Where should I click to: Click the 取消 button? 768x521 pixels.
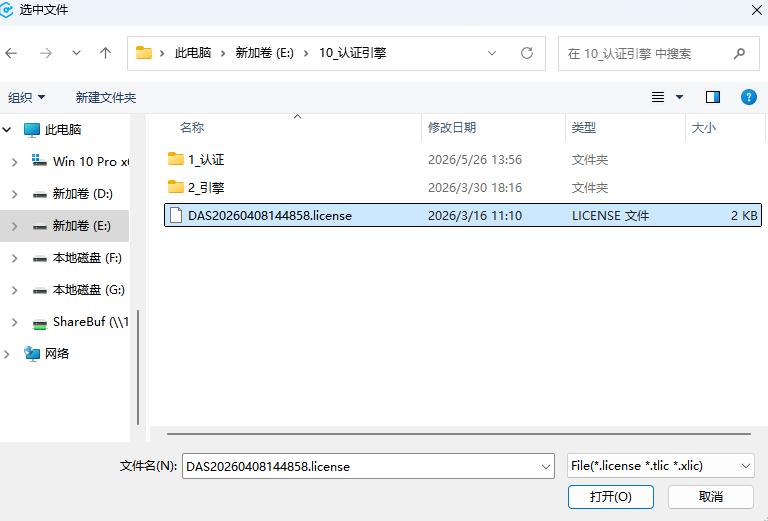click(x=711, y=497)
